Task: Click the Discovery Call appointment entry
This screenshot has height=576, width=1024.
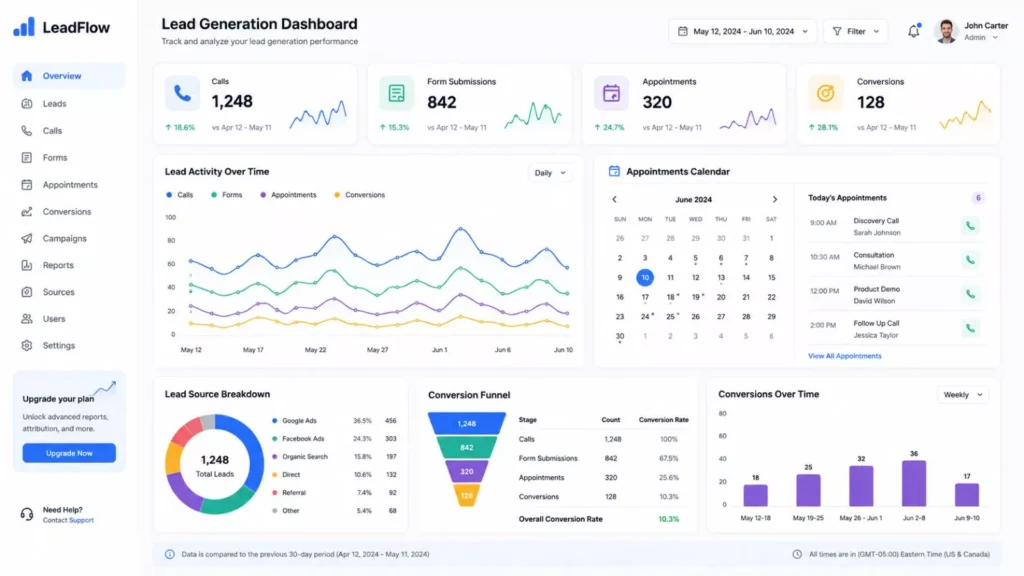Action: pyautogui.click(x=895, y=226)
